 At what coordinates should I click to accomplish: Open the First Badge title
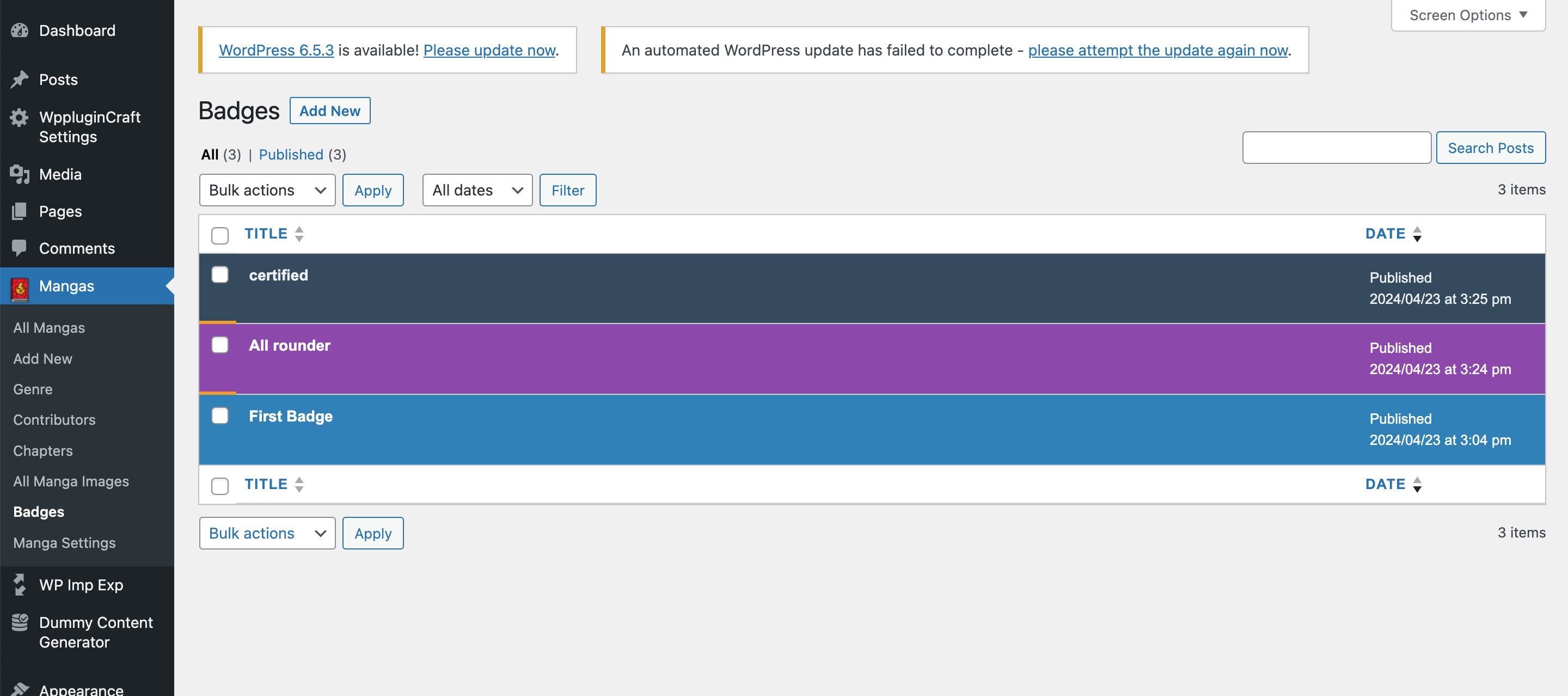291,417
